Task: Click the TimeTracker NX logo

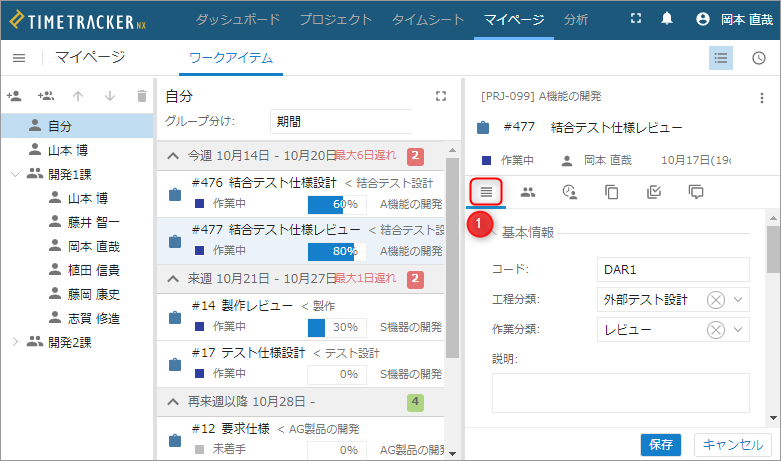Action: (78, 20)
